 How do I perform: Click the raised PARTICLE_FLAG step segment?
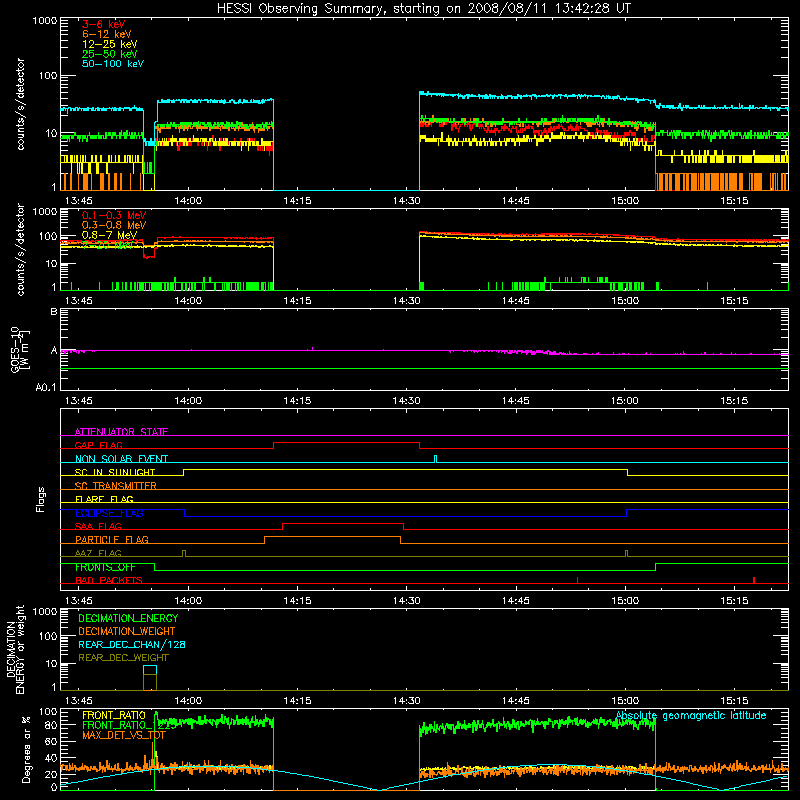(x=332, y=537)
